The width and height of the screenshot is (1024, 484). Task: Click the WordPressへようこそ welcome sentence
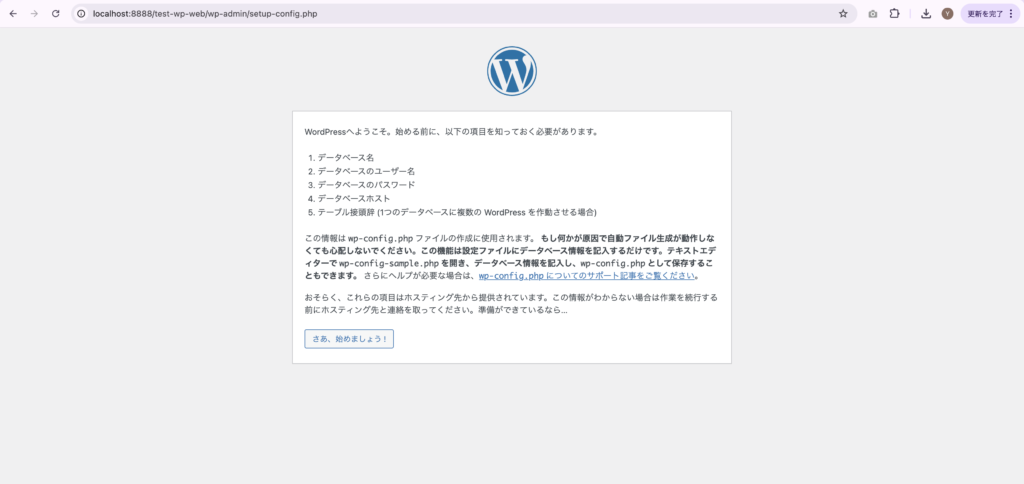click(x=451, y=131)
